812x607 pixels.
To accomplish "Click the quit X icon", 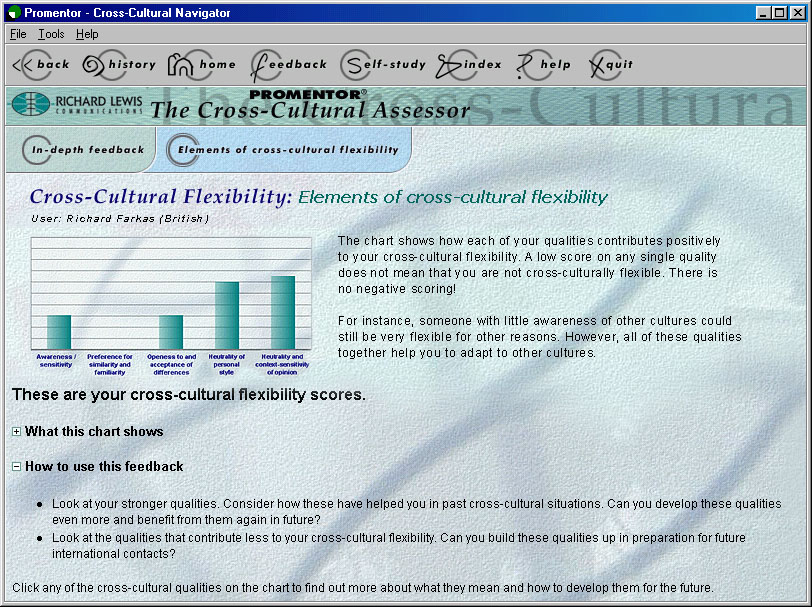I will coord(599,65).
